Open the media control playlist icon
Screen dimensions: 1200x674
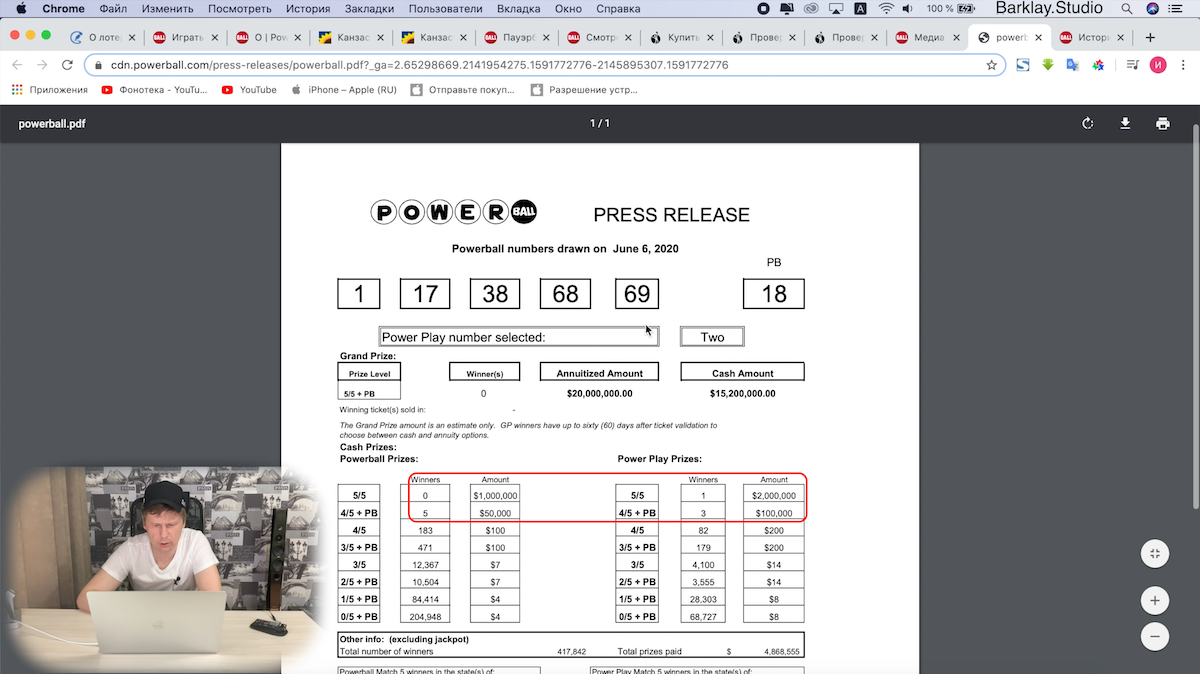coord(1132,65)
